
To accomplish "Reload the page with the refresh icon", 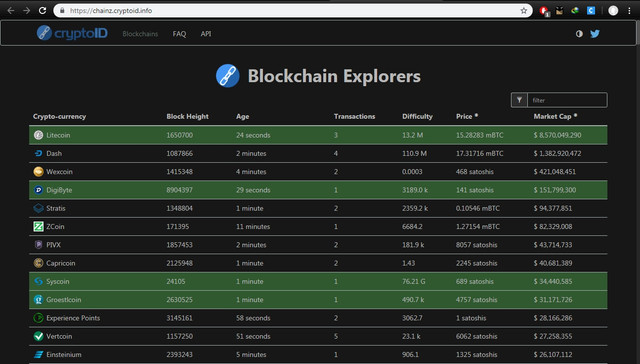I will (x=42, y=11).
